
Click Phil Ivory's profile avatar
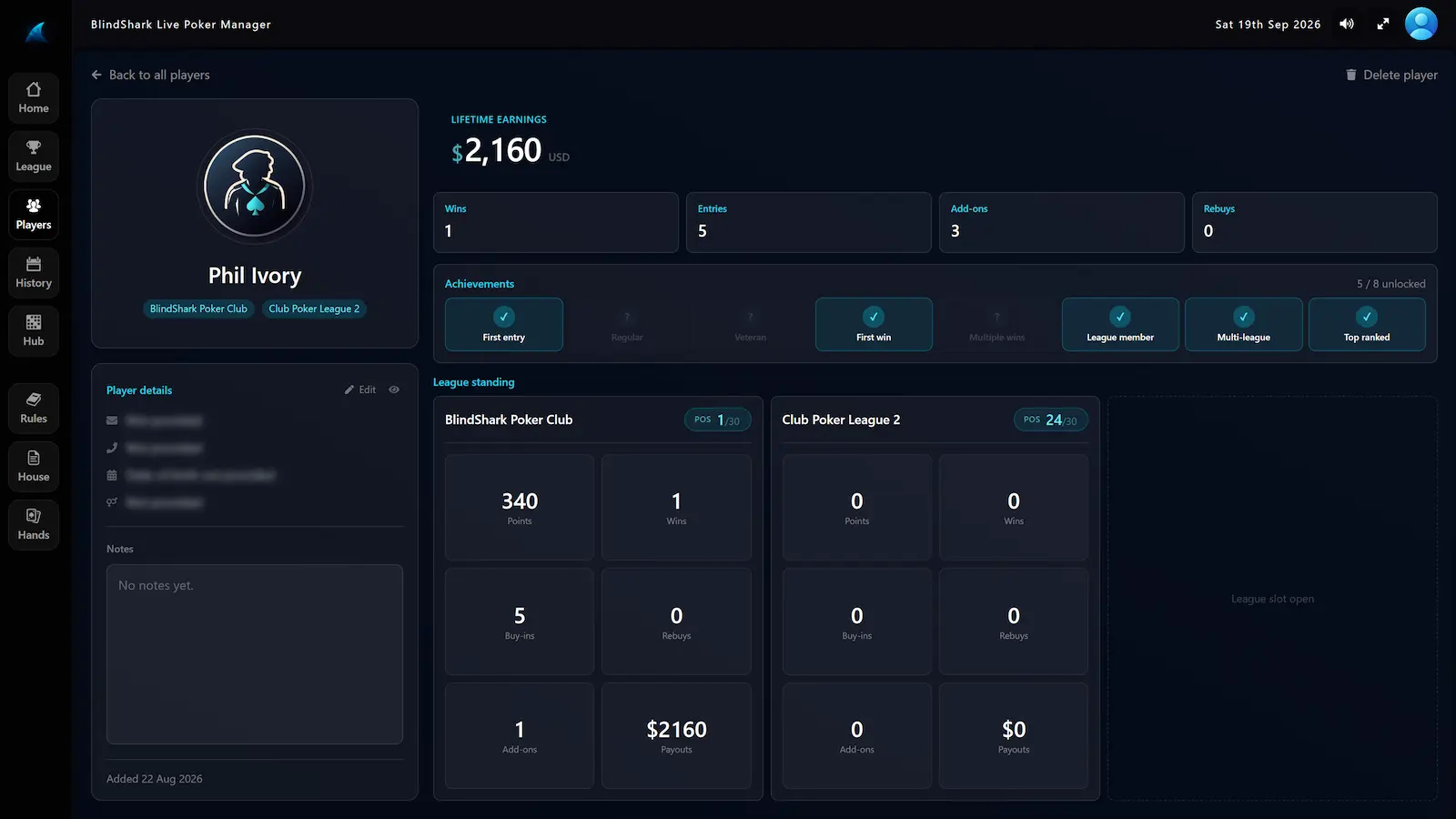(255, 187)
